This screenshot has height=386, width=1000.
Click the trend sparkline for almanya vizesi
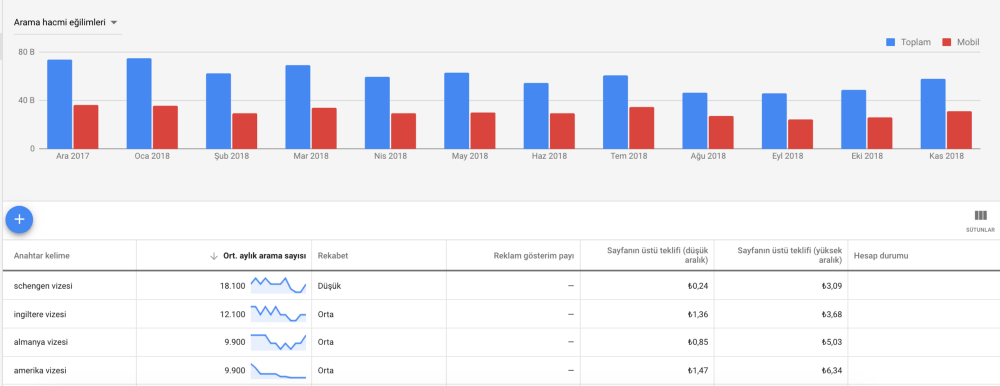[279, 342]
